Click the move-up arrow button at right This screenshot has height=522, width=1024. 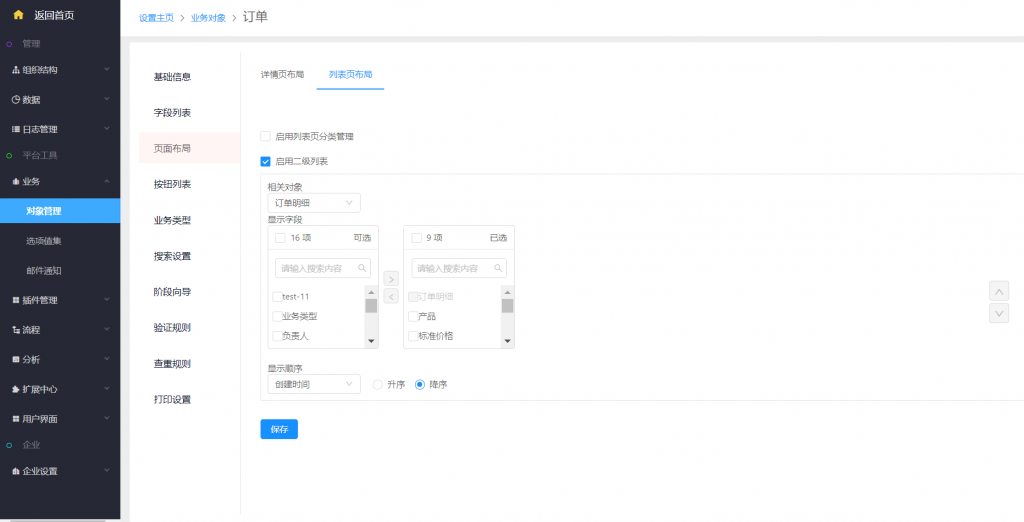point(998,291)
